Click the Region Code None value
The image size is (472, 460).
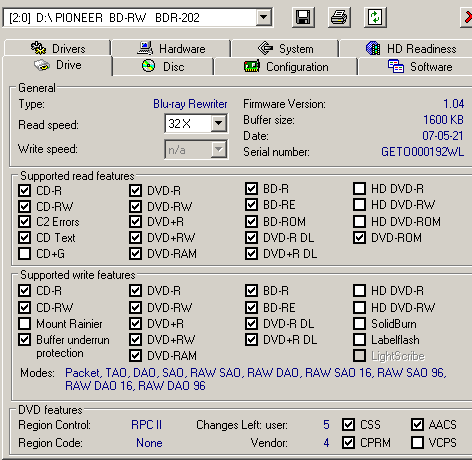(x=149, y=443)
